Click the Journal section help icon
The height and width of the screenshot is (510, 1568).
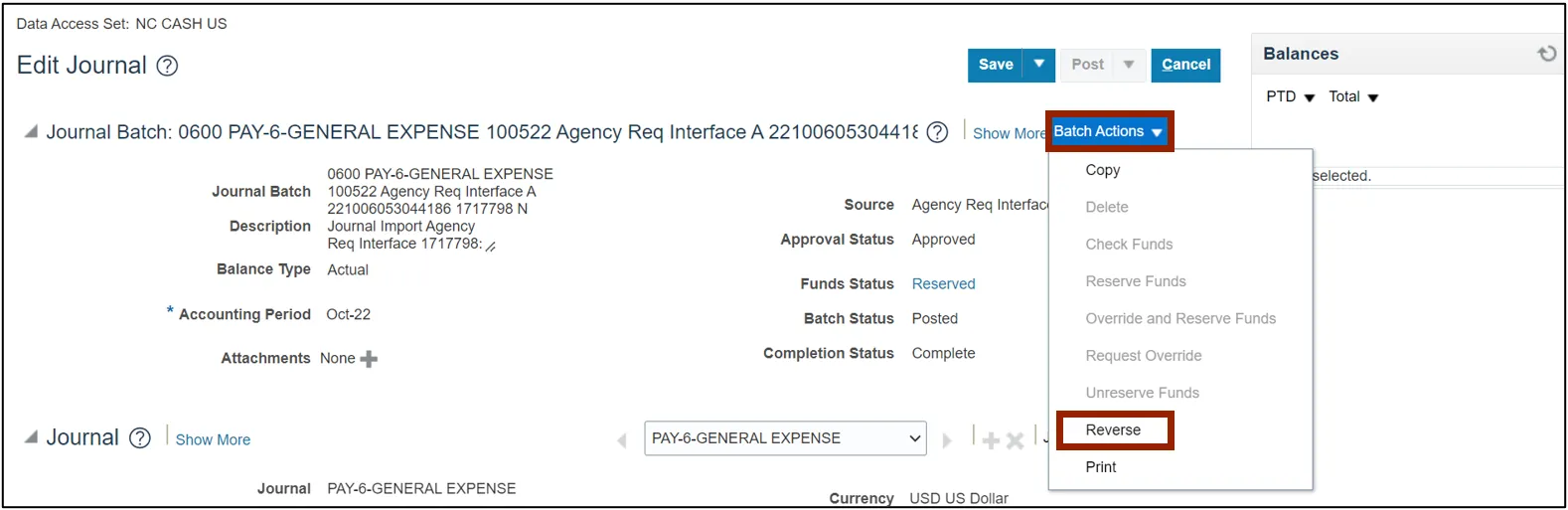tap(140, 438)
